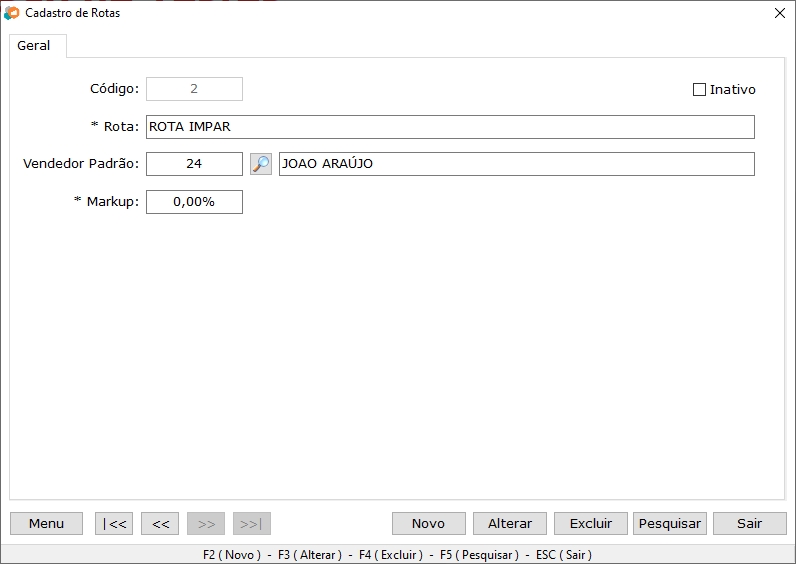The height and width of the screenshot is (564, 796).
Task: Open Pesquisar to search routes
Action: click(670, 523)
